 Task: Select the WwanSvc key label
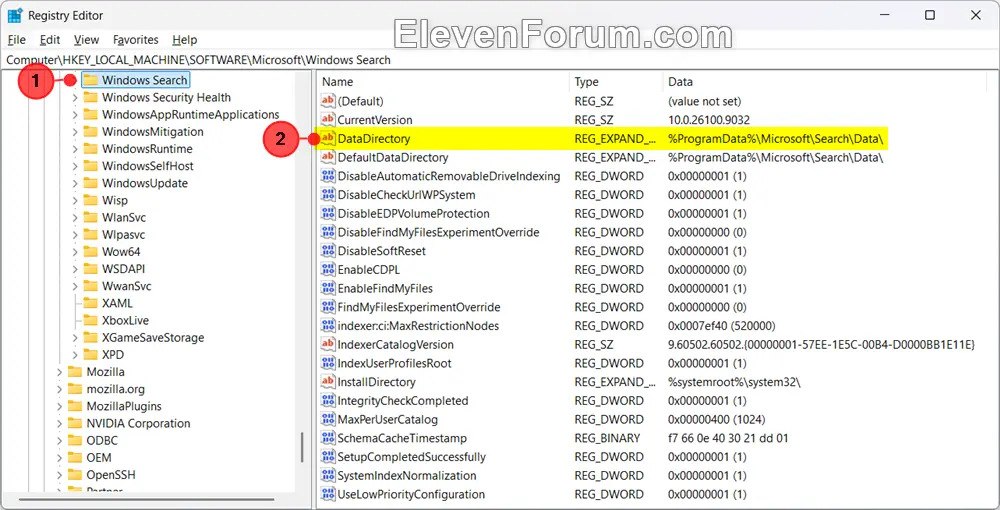click(x=126, y=286)
